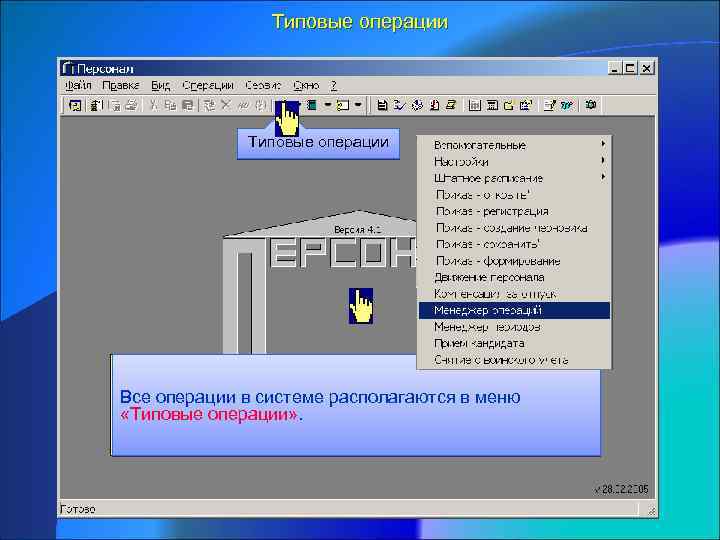Select Приказ - откатить menu entry

pyautogui.click(x=515, y=195)
